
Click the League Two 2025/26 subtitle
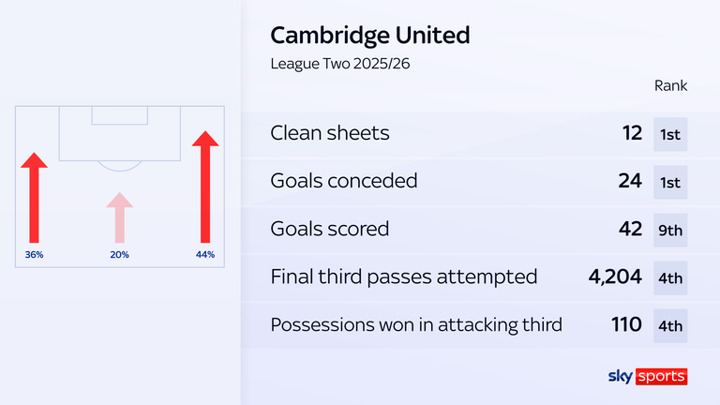(340, 63)
